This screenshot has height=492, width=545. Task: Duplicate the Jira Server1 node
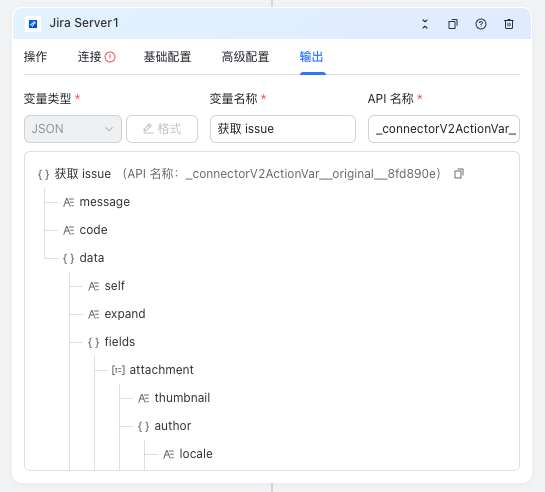tap(453, 24)
